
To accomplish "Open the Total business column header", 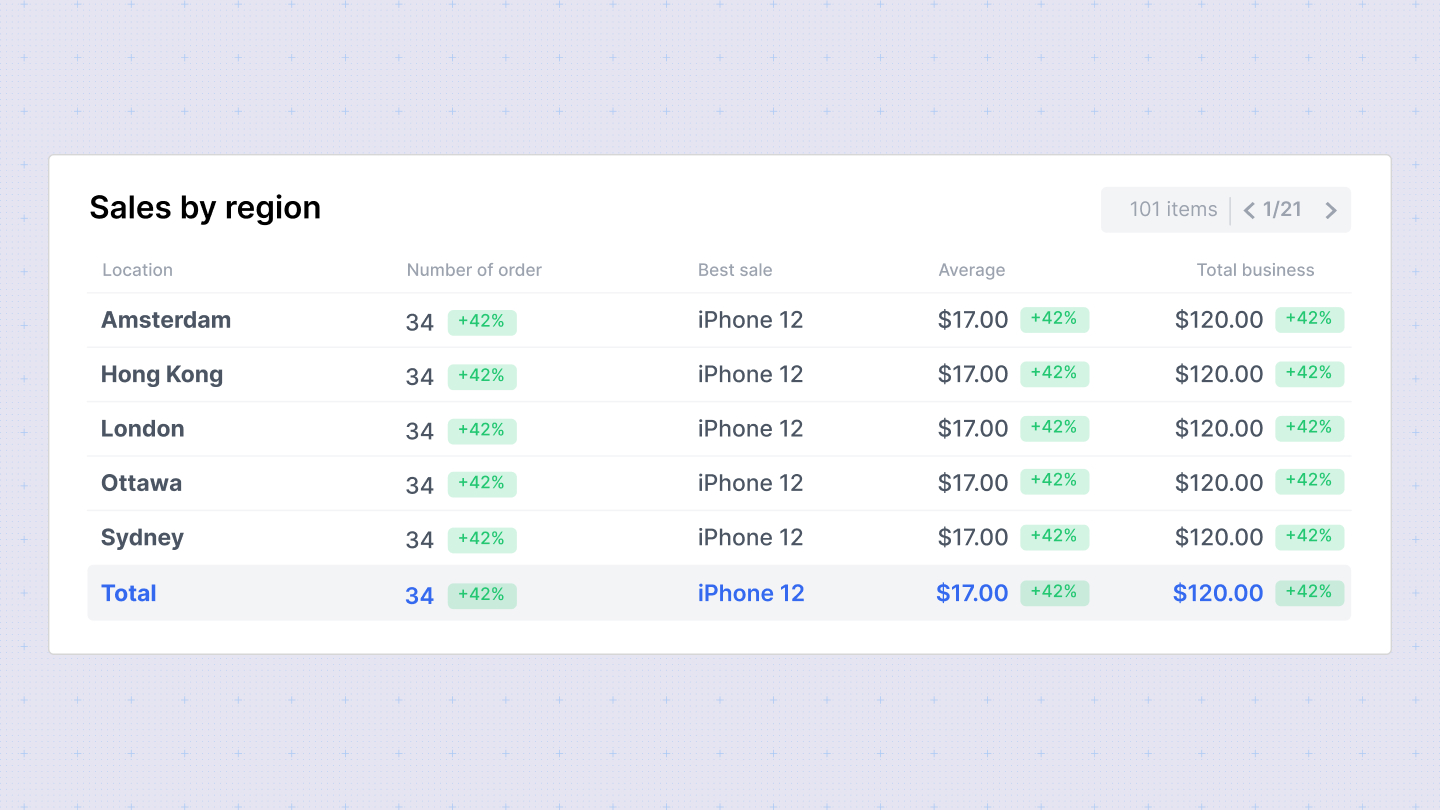I will point(1255,270).
